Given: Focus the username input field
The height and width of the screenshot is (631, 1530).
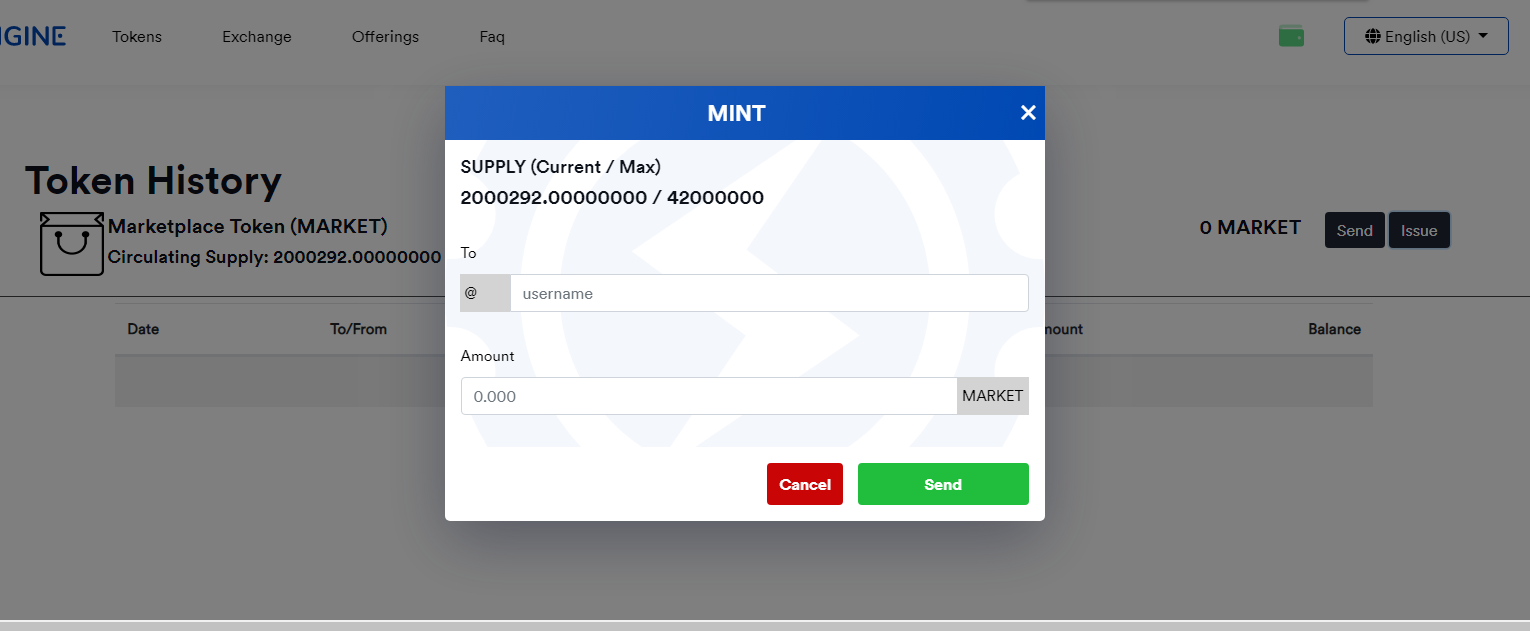Looking at the screenshot, I should (769, 293).
